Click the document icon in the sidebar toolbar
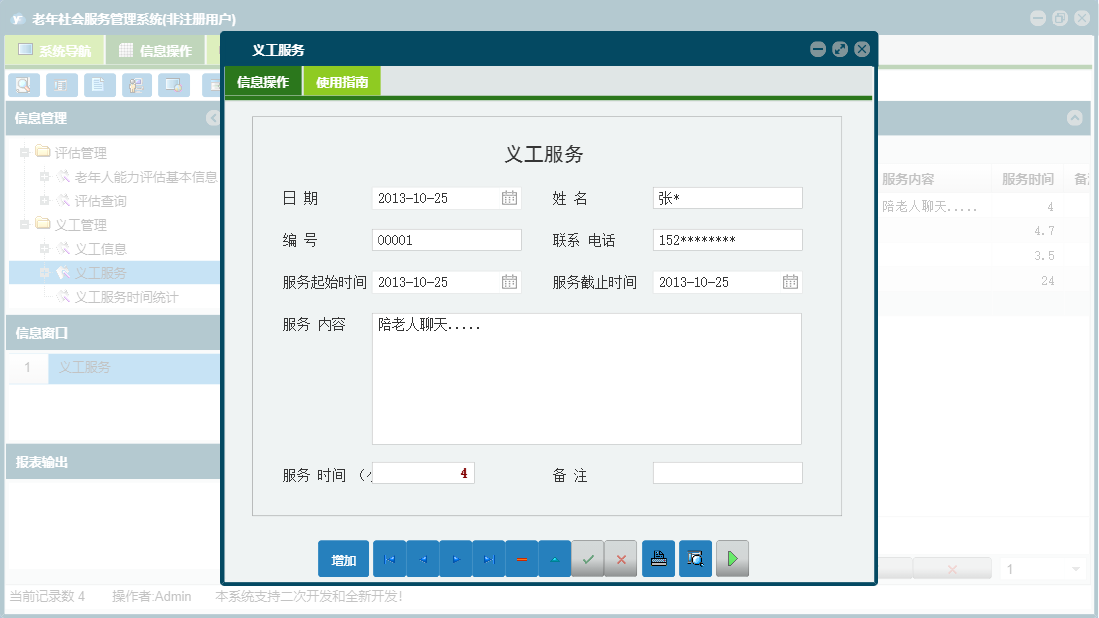The width and height of the screenshot is (1099, 618). pyautogui.click(x=98, y=85)
